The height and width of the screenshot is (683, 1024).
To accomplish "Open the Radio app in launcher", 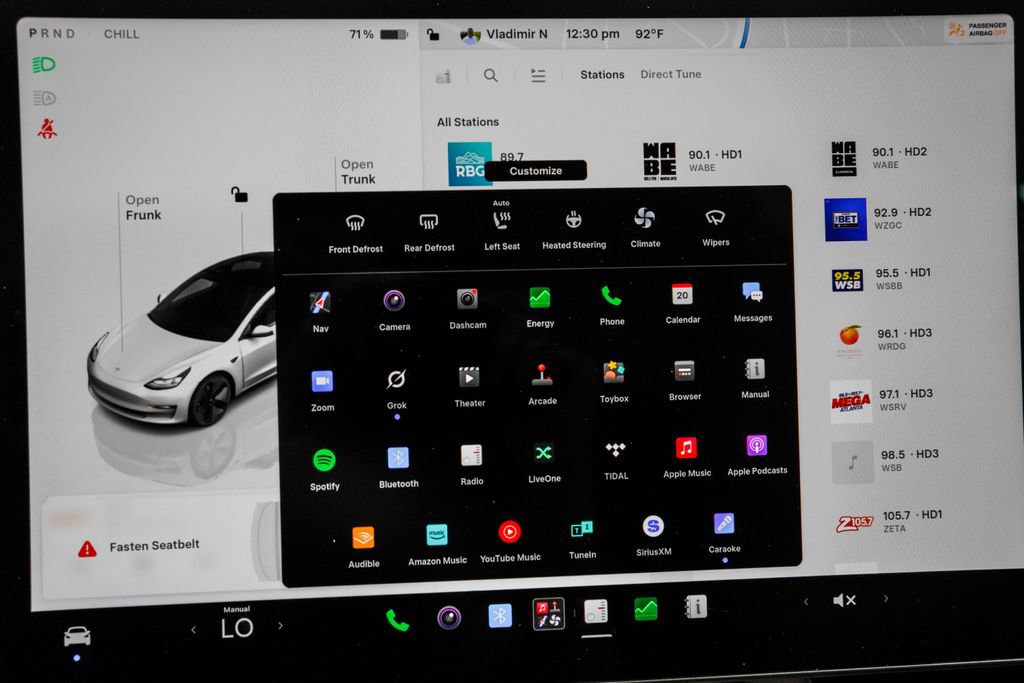I will [x=472, y=464].
